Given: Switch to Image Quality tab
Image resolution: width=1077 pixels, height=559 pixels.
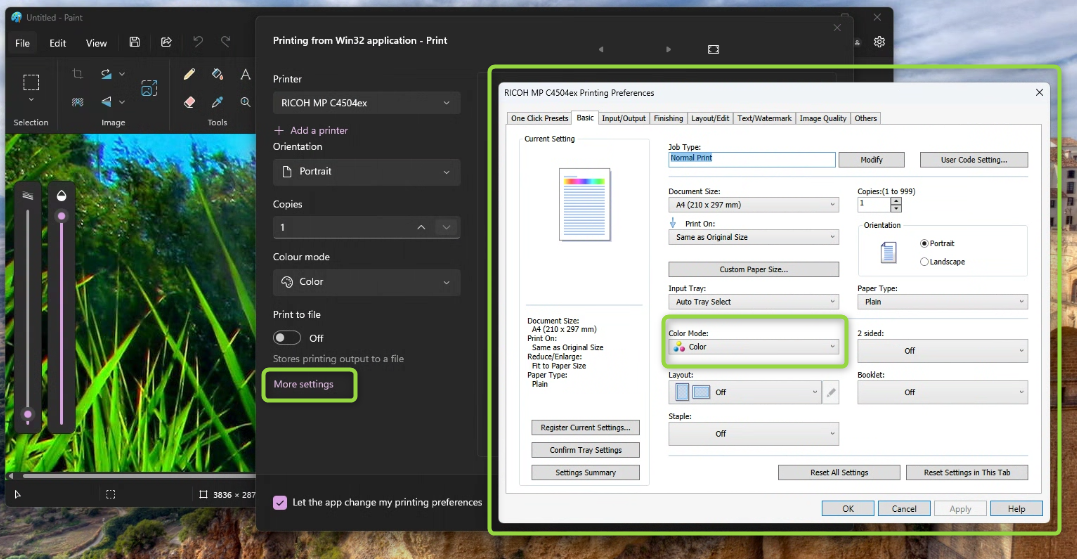Looking at the screenshot, I should (x=823, y=118).
